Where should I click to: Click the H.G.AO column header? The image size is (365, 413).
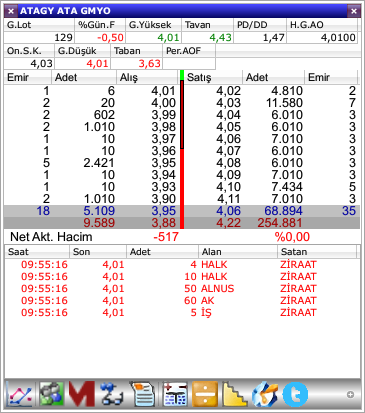coord(322,25)
